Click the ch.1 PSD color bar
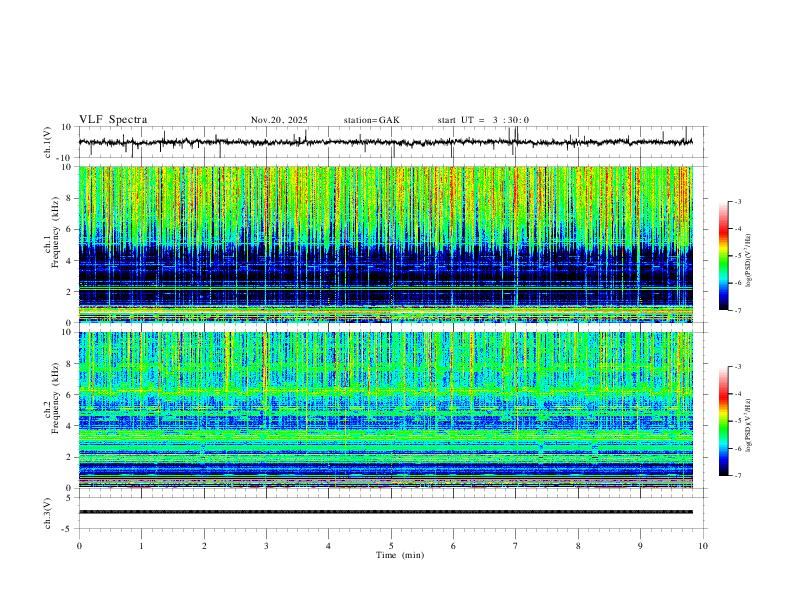The width and height of the screenshot is (792, 612). click(723, 256)
